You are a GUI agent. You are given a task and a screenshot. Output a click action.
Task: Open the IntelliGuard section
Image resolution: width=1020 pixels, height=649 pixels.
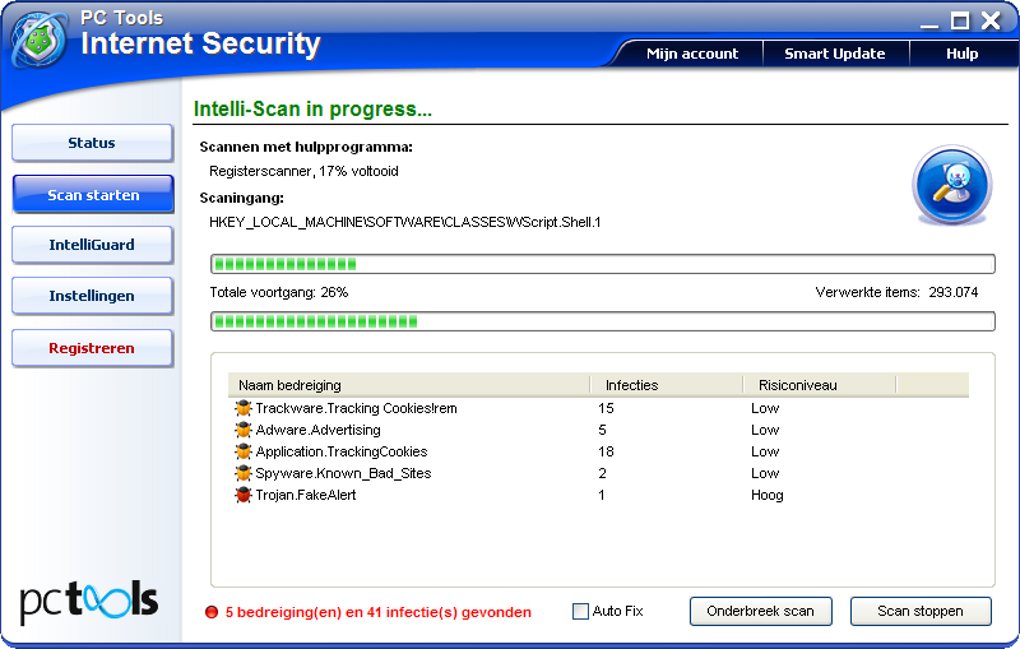click(x=92, y=245)
